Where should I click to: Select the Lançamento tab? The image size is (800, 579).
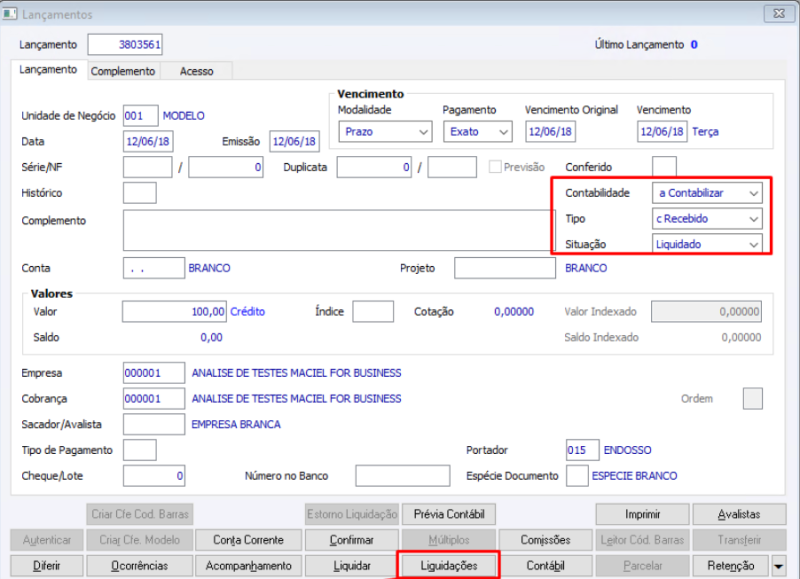[x=48, y=70]
